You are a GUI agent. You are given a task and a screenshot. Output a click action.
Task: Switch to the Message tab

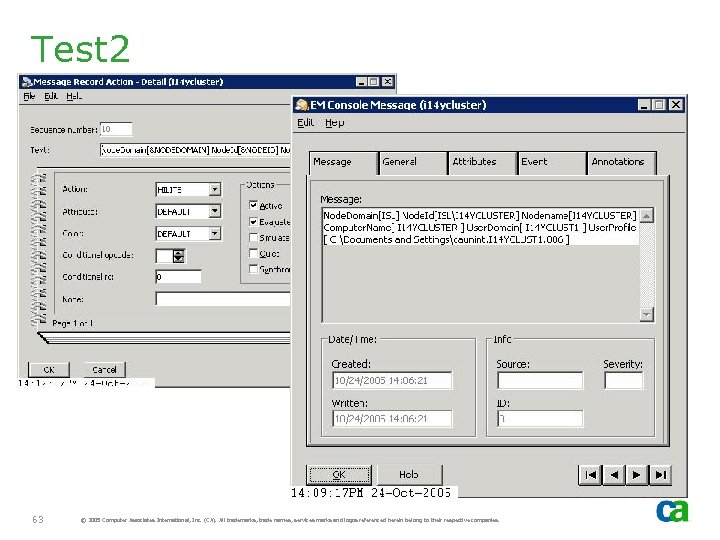pyautogui.click(x=343, y=162)
